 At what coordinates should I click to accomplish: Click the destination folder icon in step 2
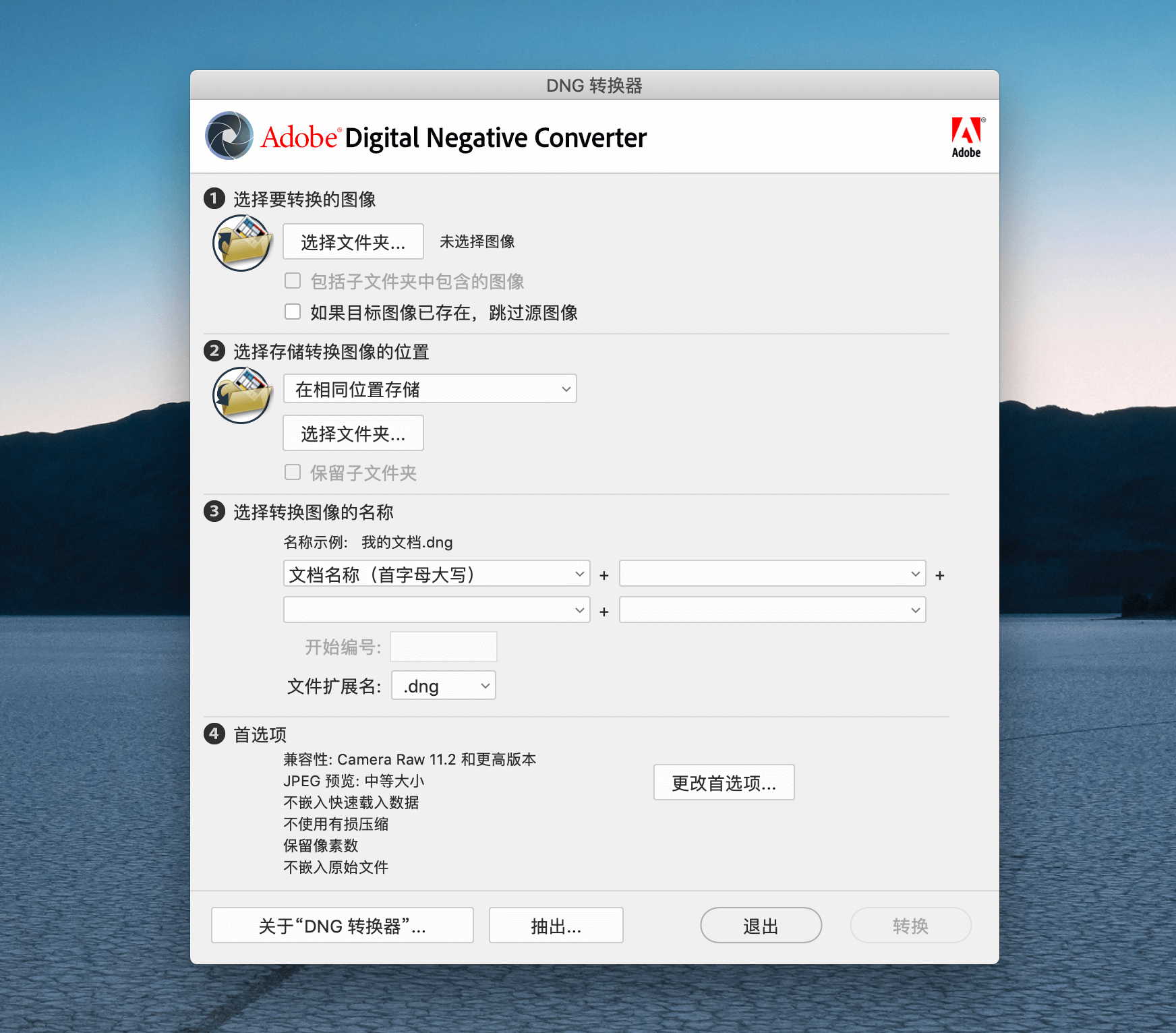click(x=242, y=395)
